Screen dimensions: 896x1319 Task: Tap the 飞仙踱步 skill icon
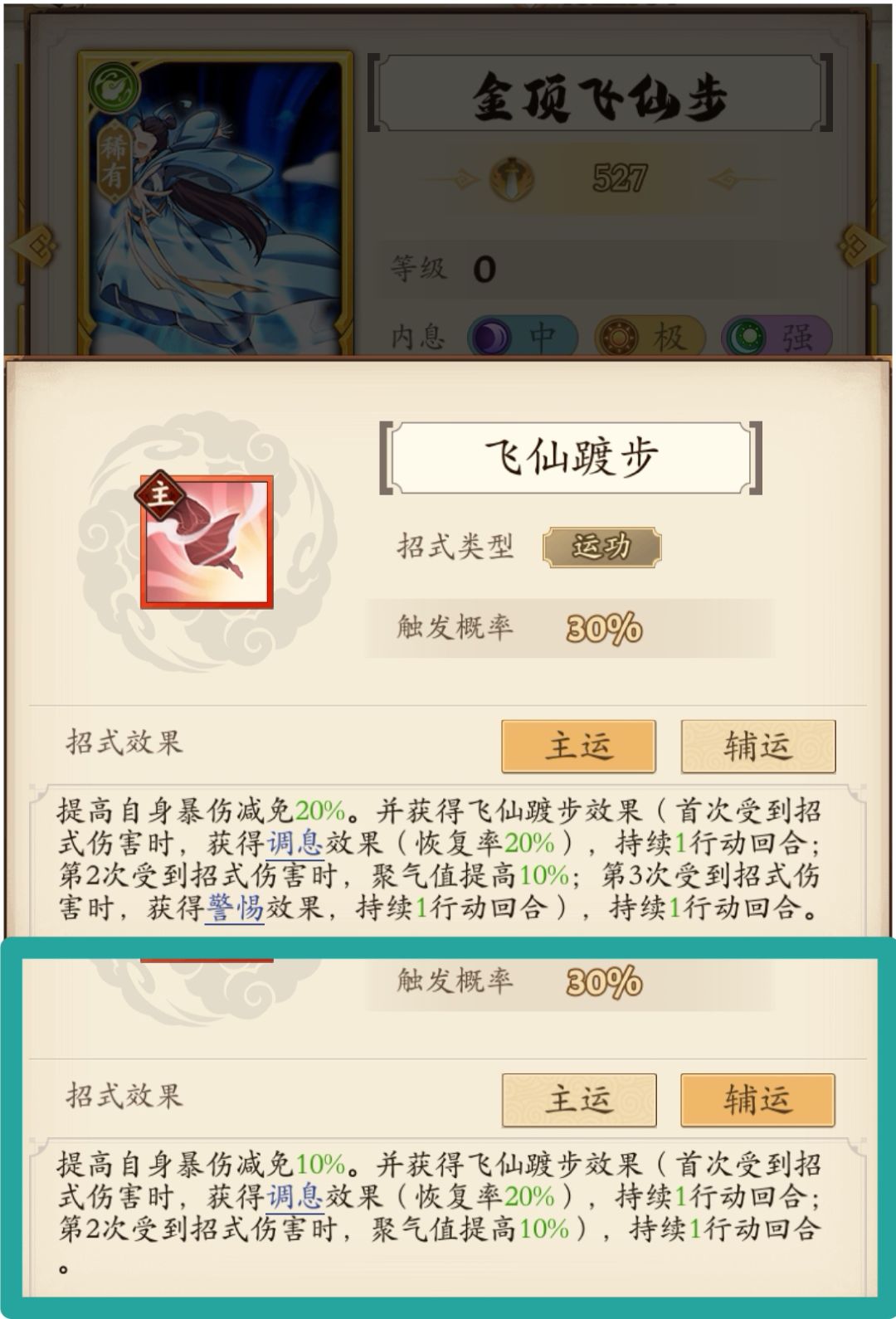pyautogui.click(x=207, y=542)
